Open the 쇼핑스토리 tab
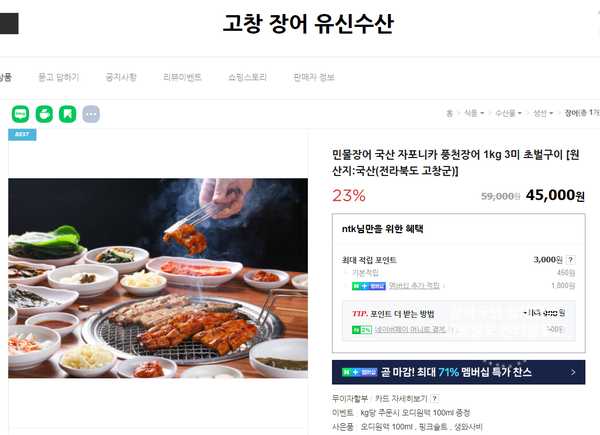Image resolution: width=600 pixels, height=435 pixels. 247,77
